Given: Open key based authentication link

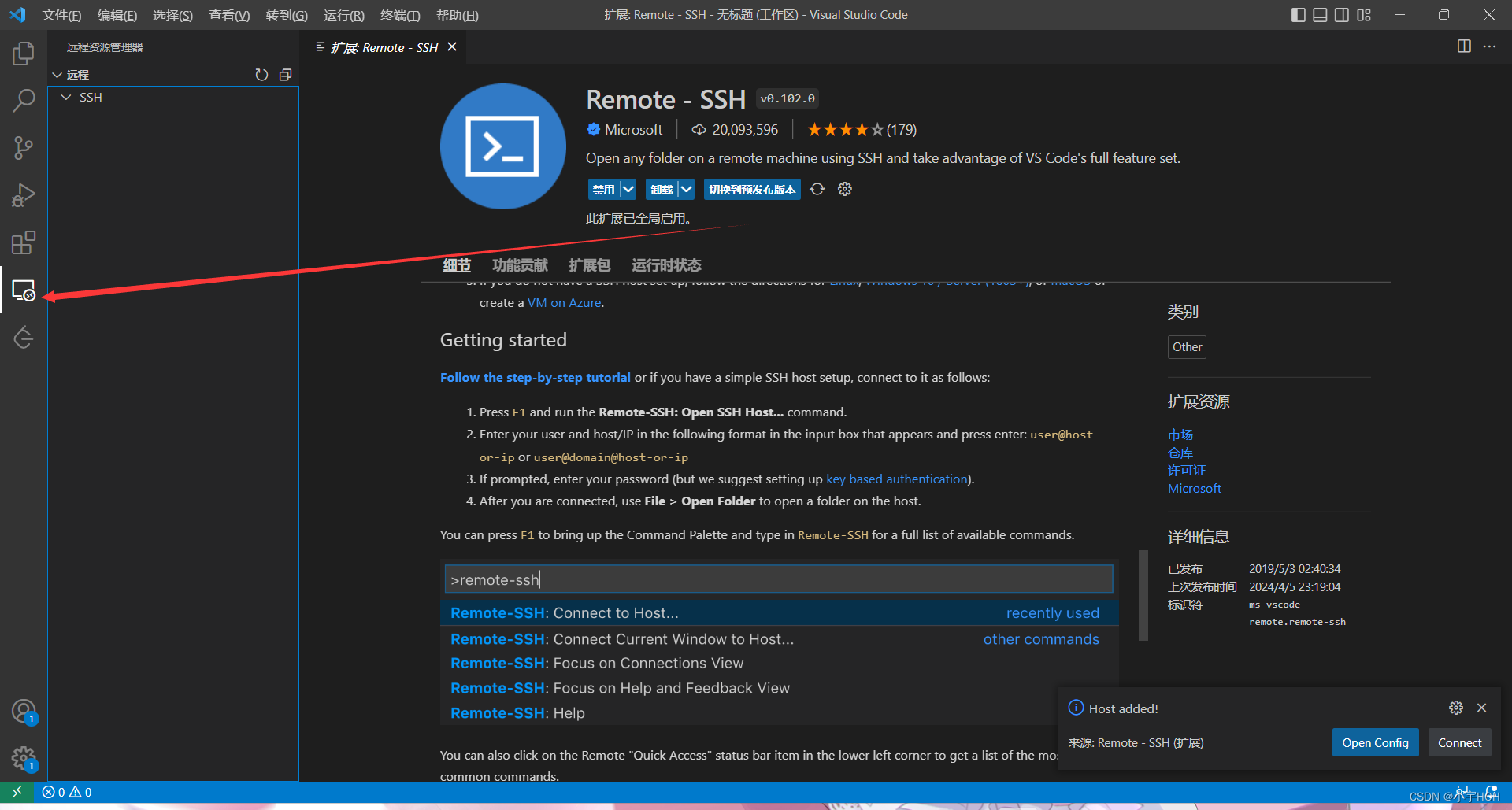Looking at the screenshot, I should coord(896,479).
